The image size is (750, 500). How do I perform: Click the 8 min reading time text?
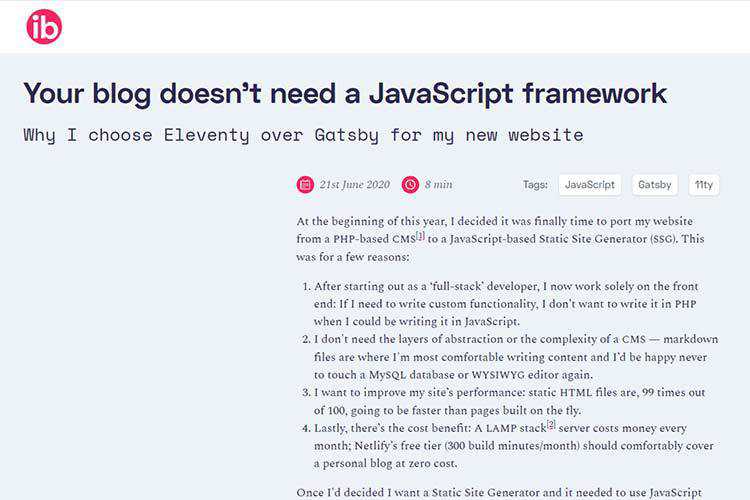pyautogui.click(x=438, y=185)
